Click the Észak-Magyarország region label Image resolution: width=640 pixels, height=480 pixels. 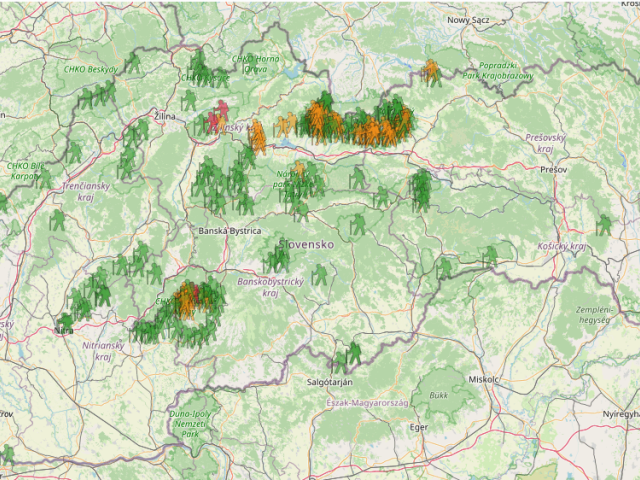click(x=367, y=403)
